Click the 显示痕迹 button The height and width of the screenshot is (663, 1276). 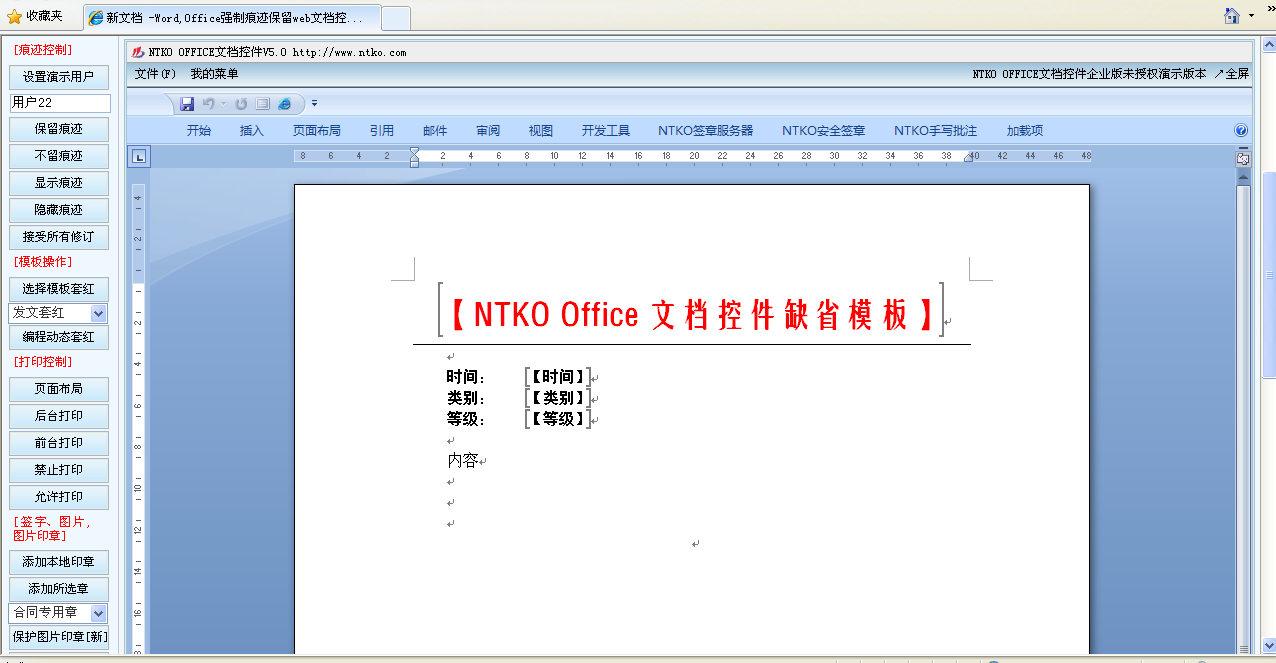(59, 183)
